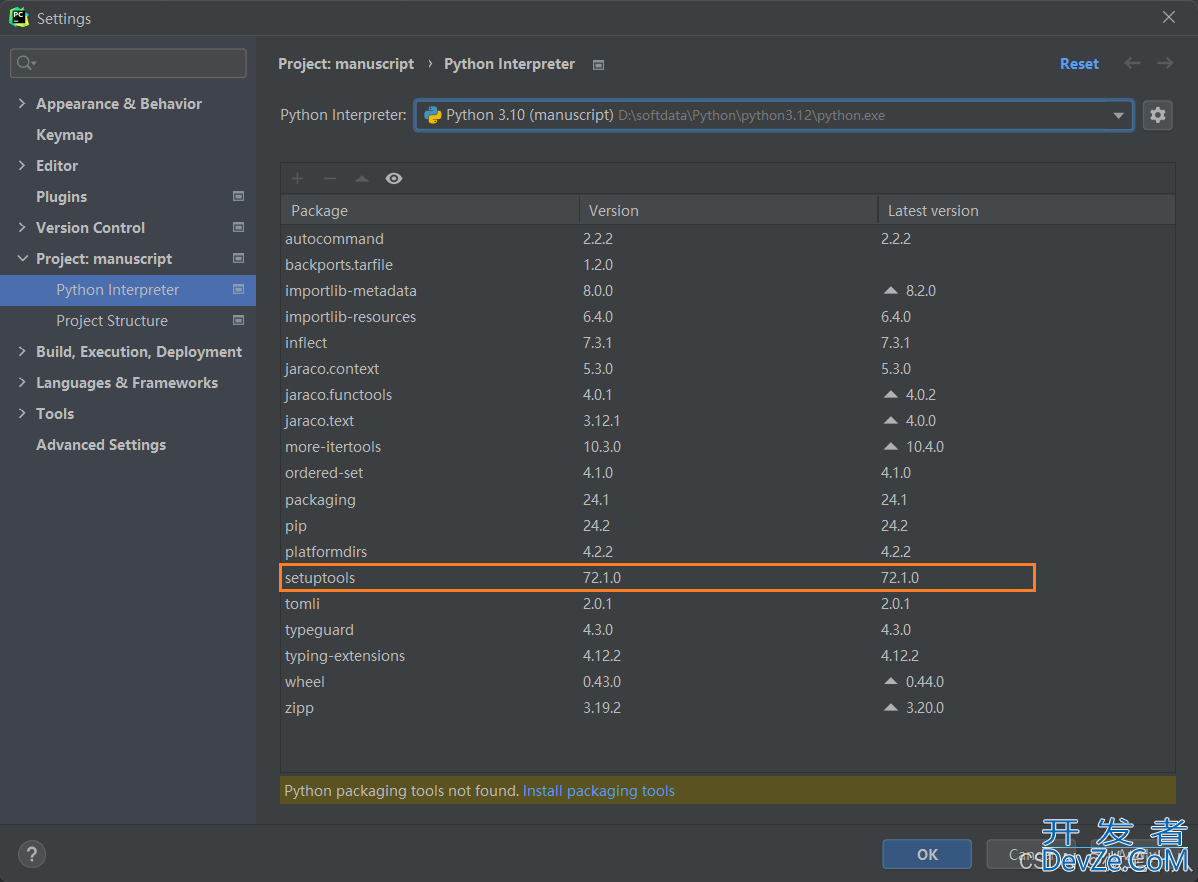Select the packaging package row
The height and width of the screenshot is (882, 1198).
(727, 499)
